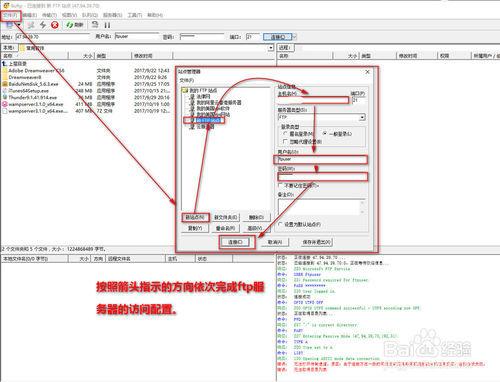Click the 连接 button in quick connect bar
This screenshot has width=500, height=382.
point(277,37)
